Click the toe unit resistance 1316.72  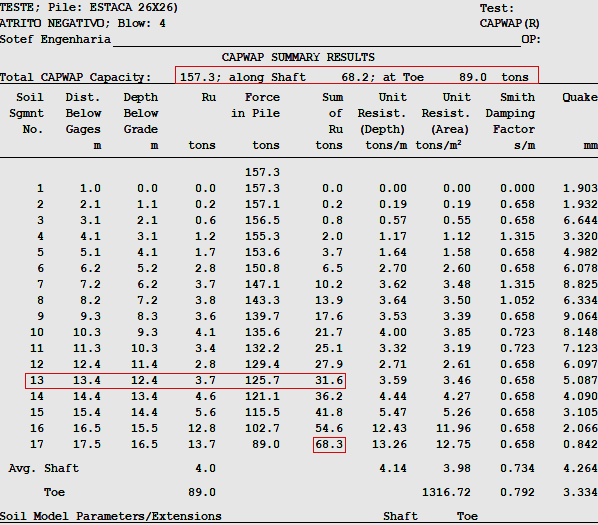[446, 492]
